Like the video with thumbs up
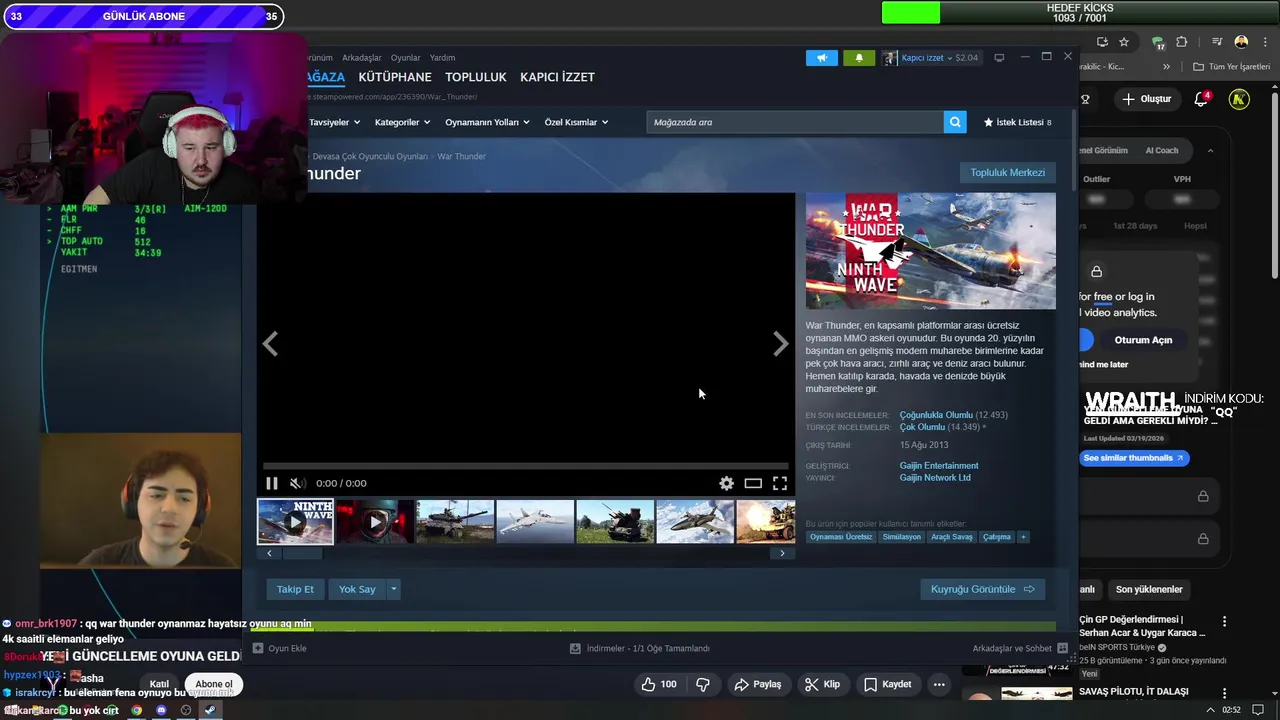The image size is (1280, 720). pos(659,684)
